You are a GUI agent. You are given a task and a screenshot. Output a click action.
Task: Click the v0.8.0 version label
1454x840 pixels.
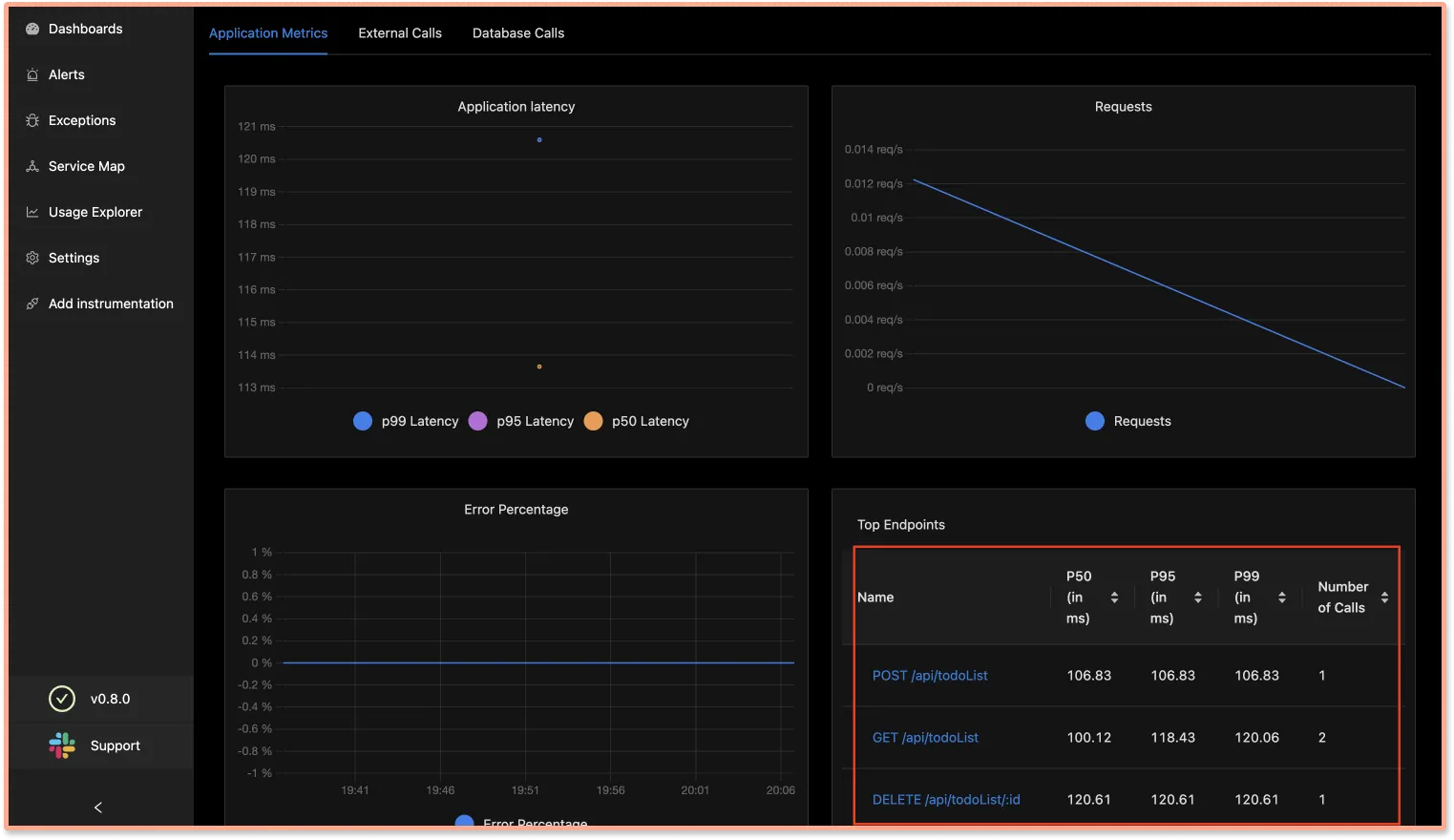tap(111, 699)
